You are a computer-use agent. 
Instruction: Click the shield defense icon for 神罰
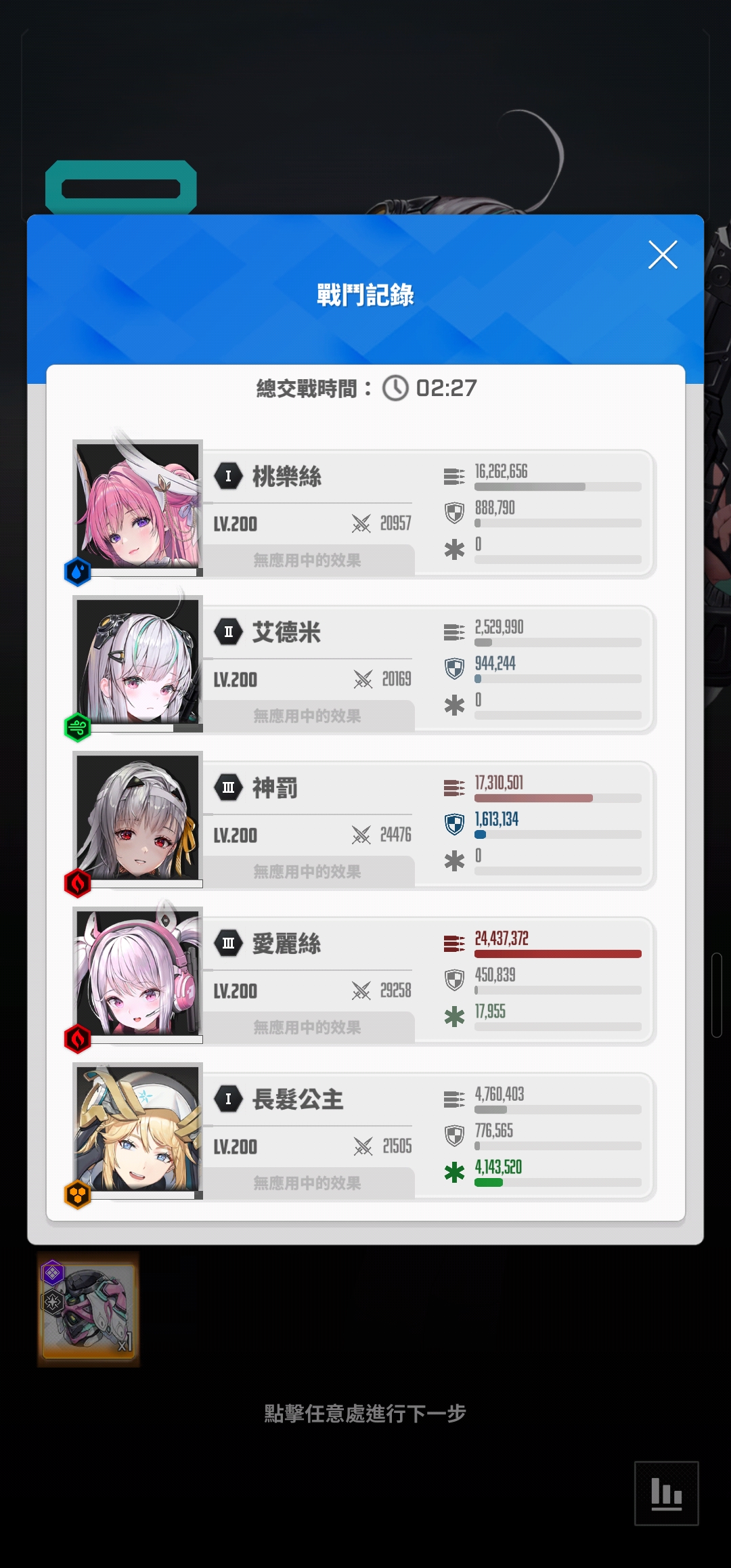(454, 824)
